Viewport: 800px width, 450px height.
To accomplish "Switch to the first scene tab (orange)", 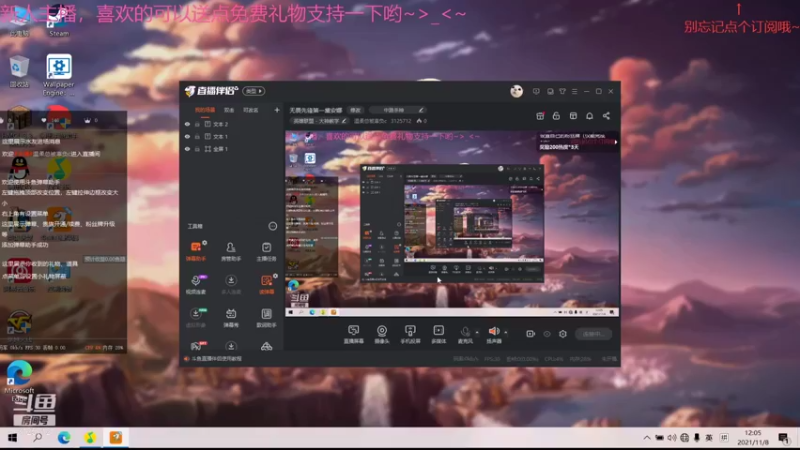I will click(x=205, y=110).
